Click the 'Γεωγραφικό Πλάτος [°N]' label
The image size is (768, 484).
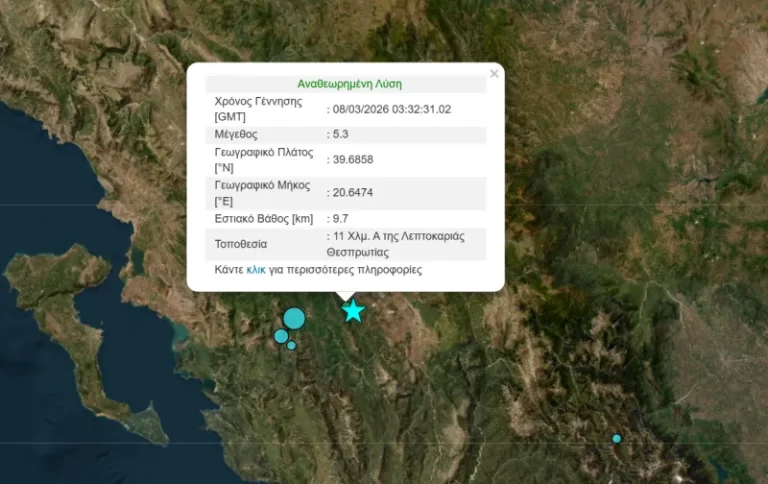coord(264,160)
